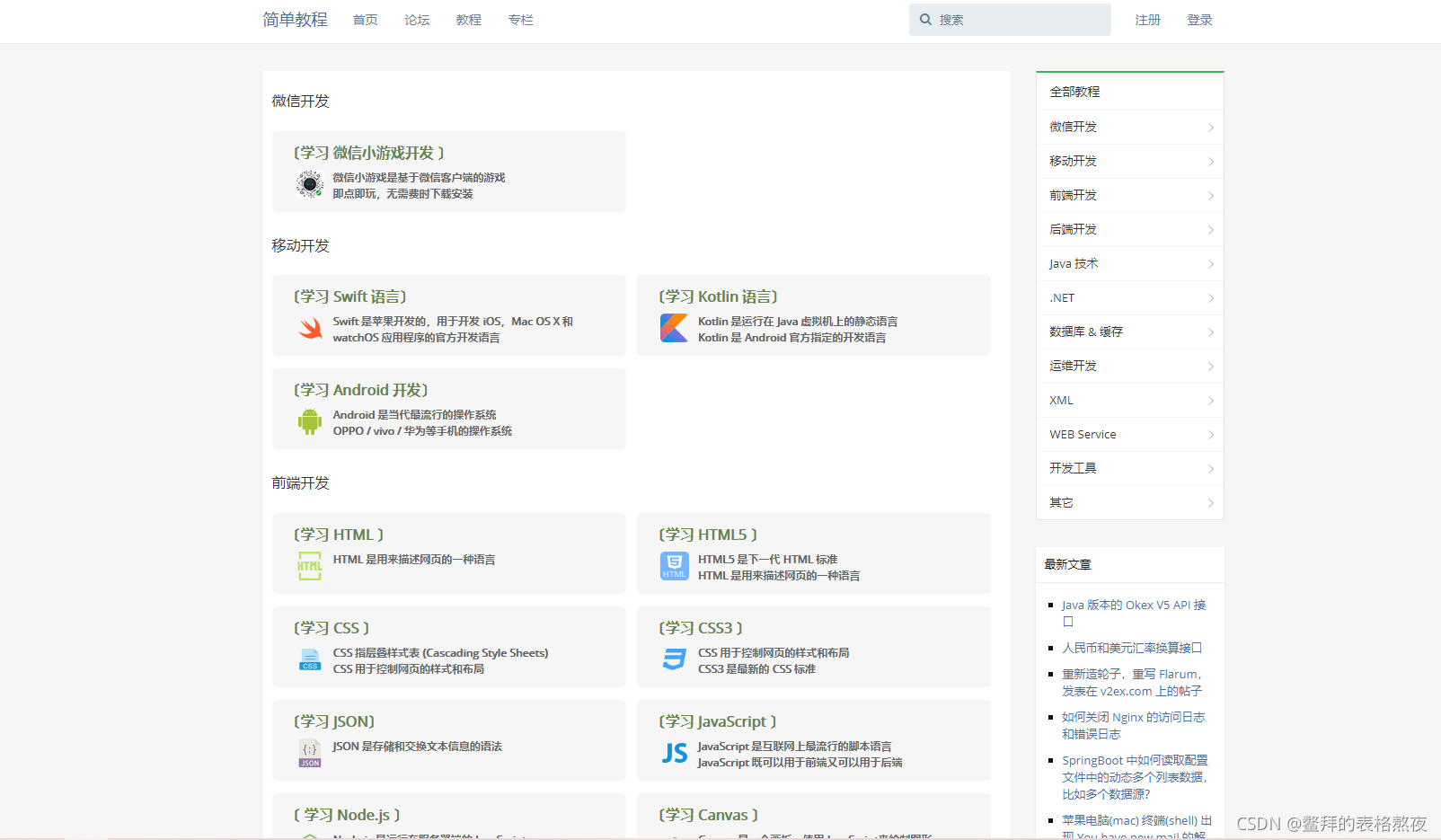Click the JS JavaScript logo icon

(x=675, y=753)
